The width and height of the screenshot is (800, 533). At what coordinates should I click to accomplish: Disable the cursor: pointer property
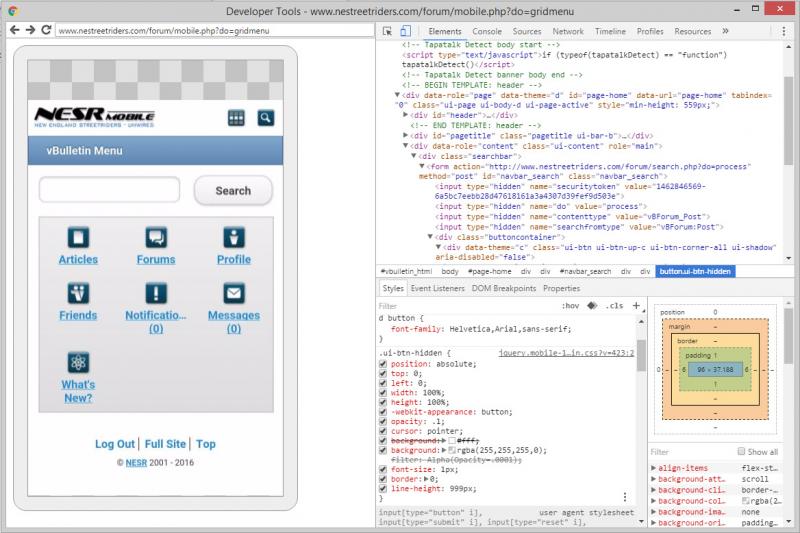click(x=383, y=431)
